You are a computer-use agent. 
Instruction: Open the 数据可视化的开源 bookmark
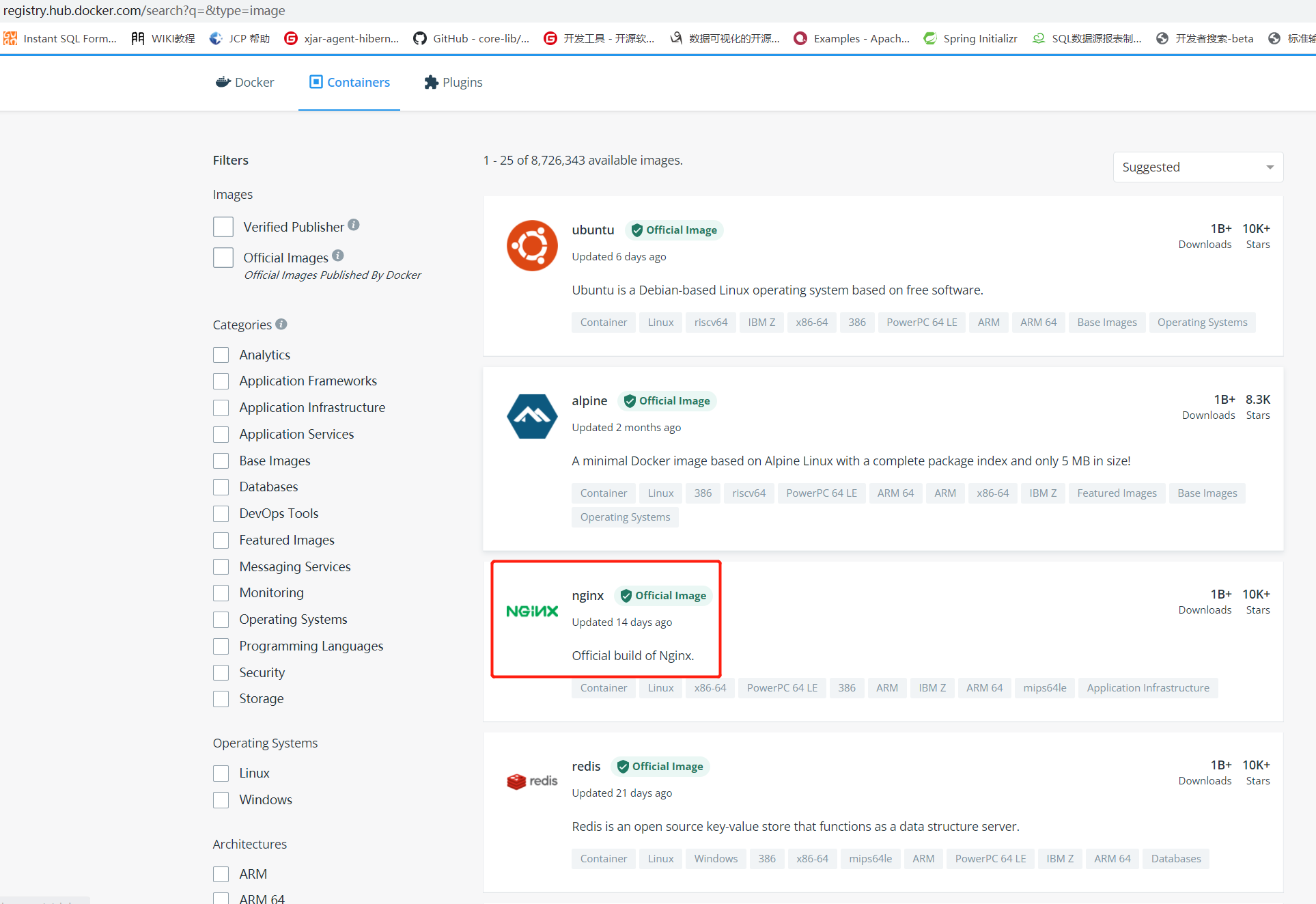(x=724, y=38)
